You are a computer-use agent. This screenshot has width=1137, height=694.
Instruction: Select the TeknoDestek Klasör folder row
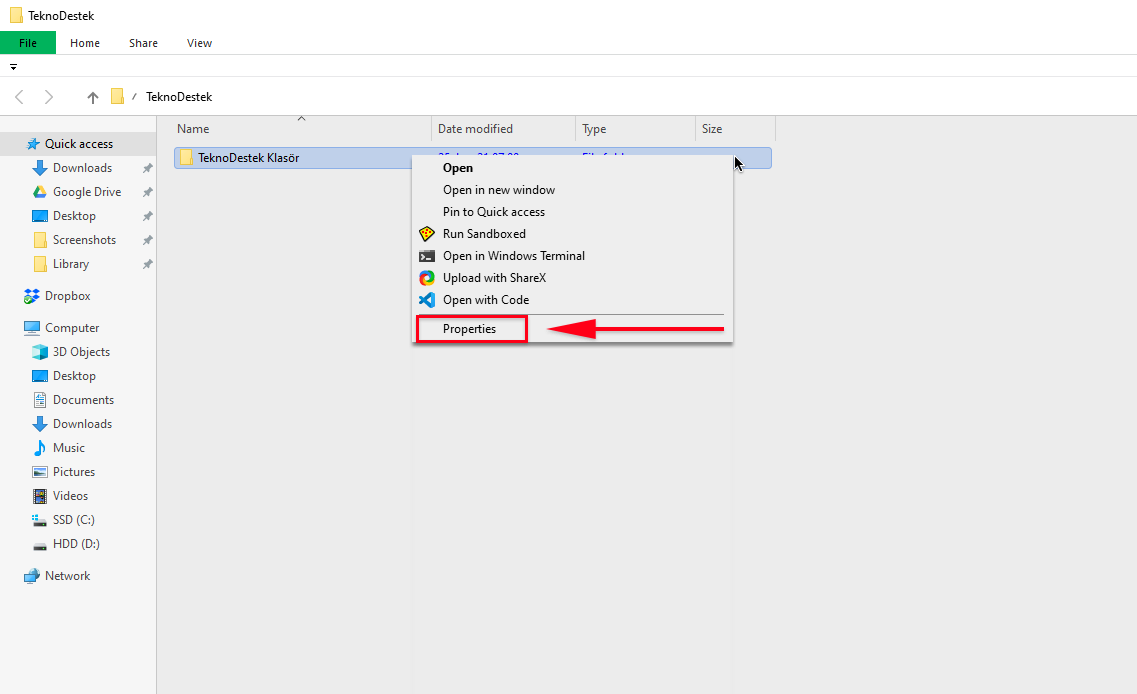(x=473, y=157)
